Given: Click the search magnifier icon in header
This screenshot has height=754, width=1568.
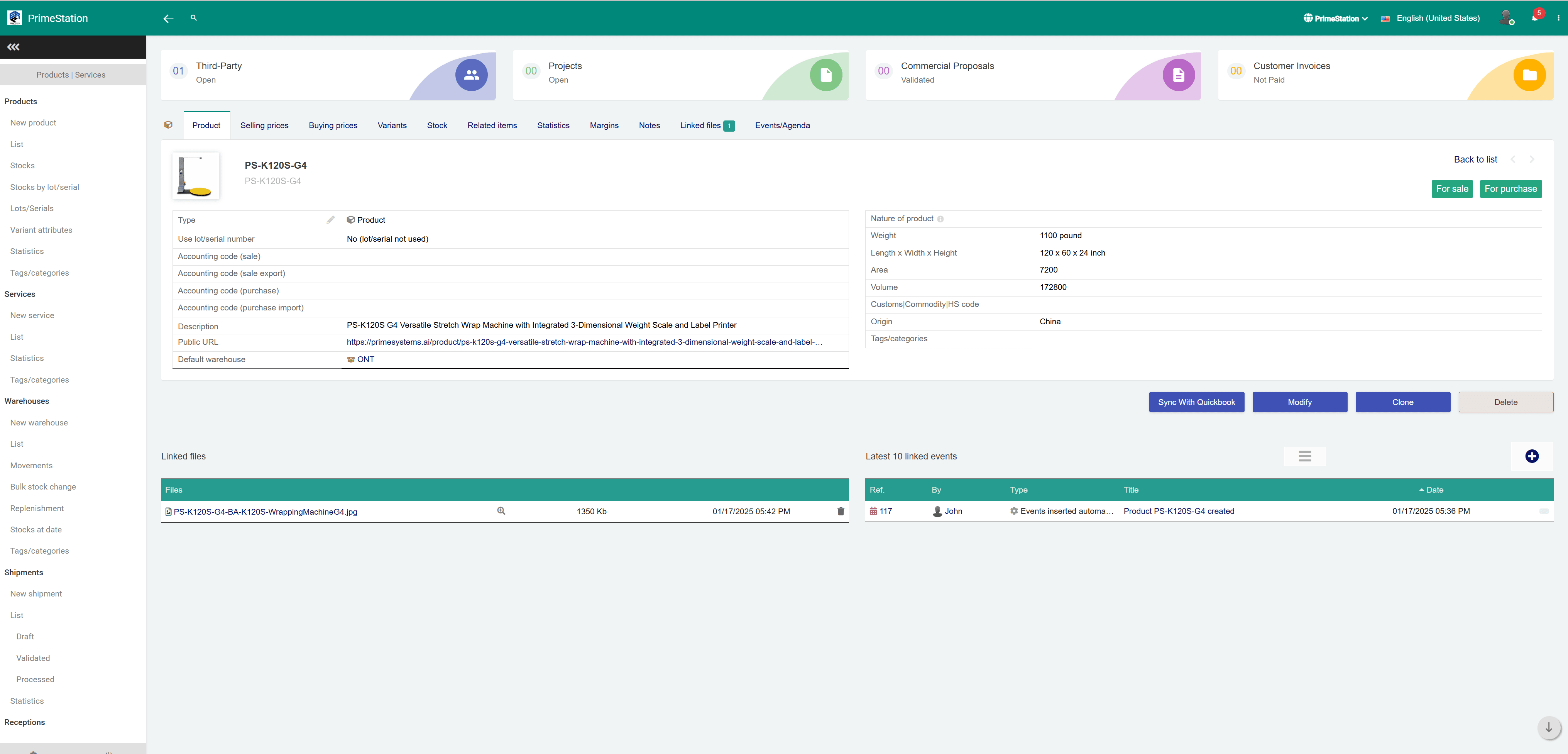Looking at the screenshot, I should coord(194,18).
